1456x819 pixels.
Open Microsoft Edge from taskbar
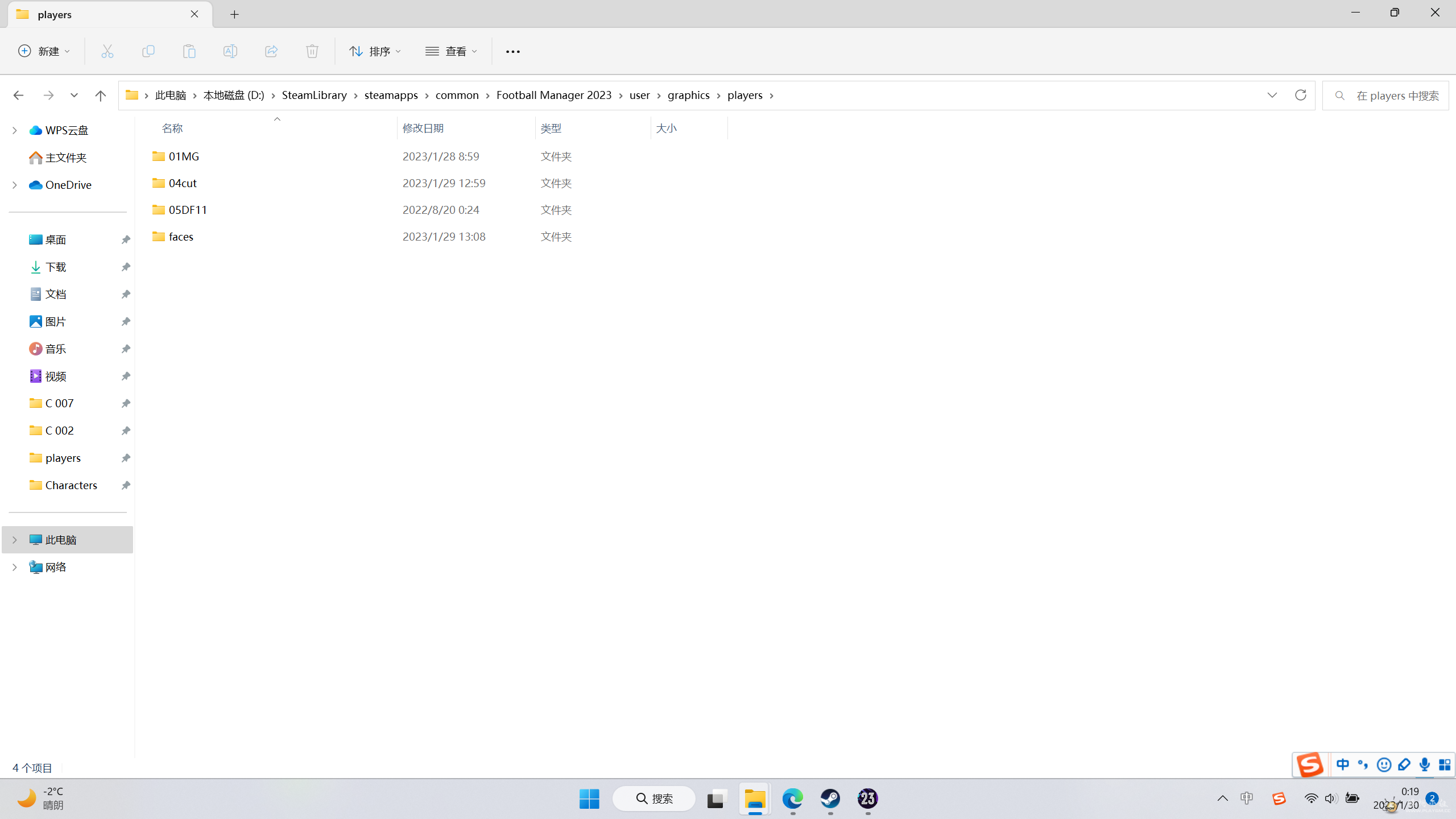click(792, 799)
